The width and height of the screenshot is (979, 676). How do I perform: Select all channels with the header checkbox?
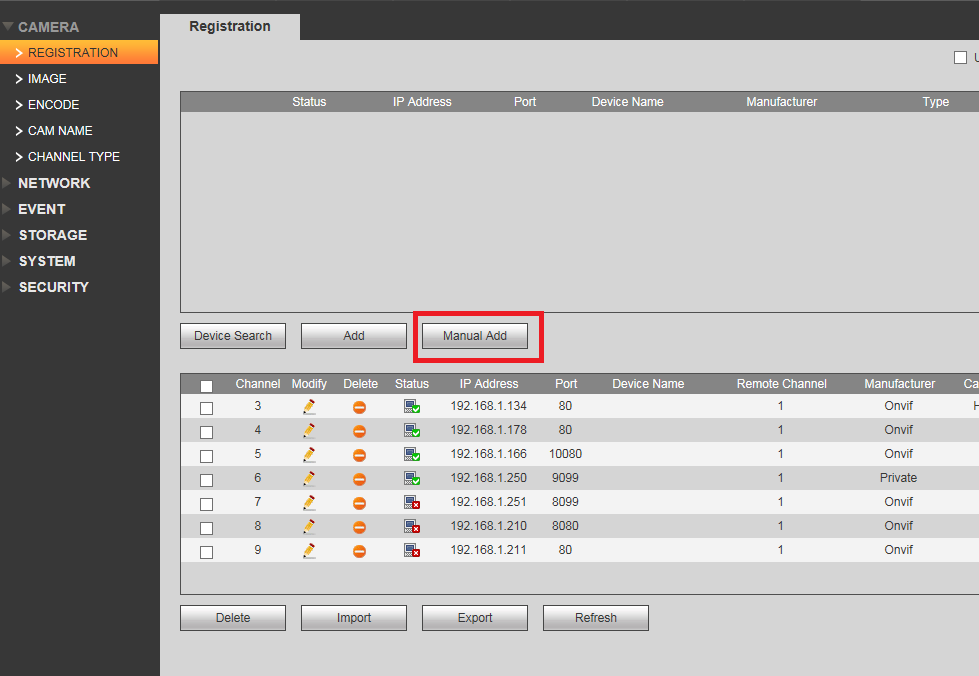click(207, 386)
